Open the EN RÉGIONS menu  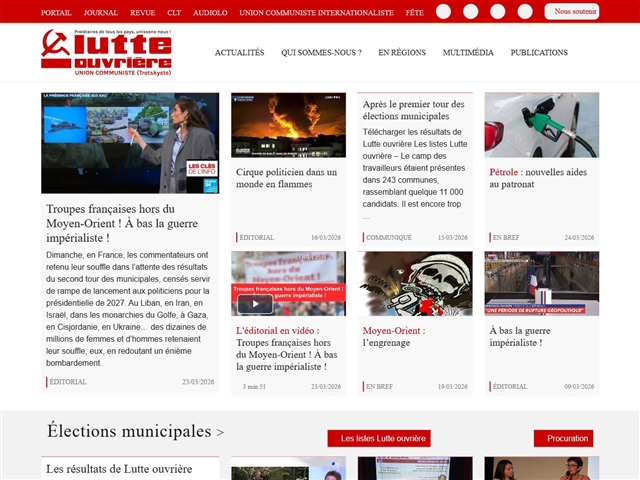[402, 52]
